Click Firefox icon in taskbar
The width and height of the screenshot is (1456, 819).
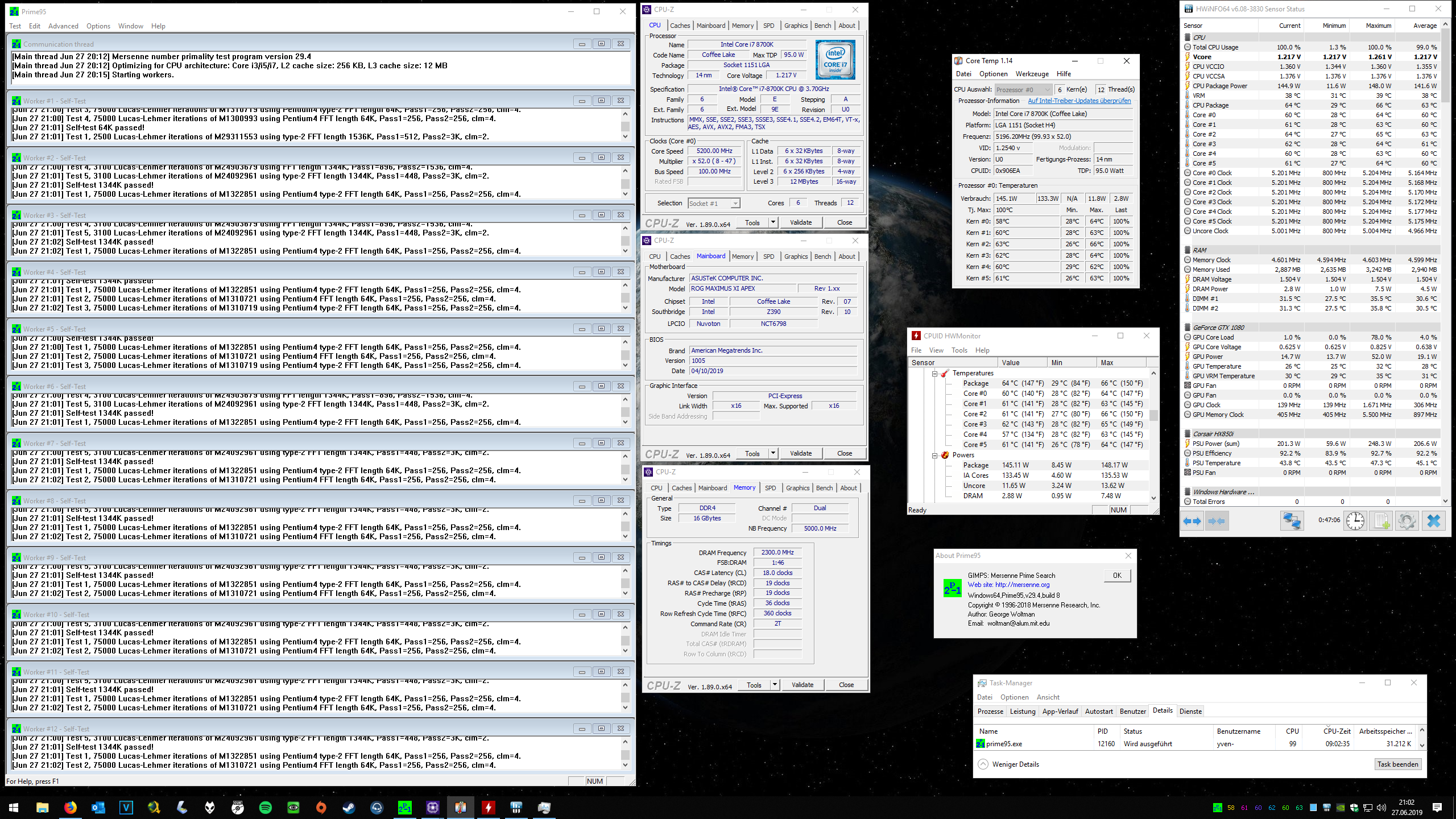click(x=70, y=808)
